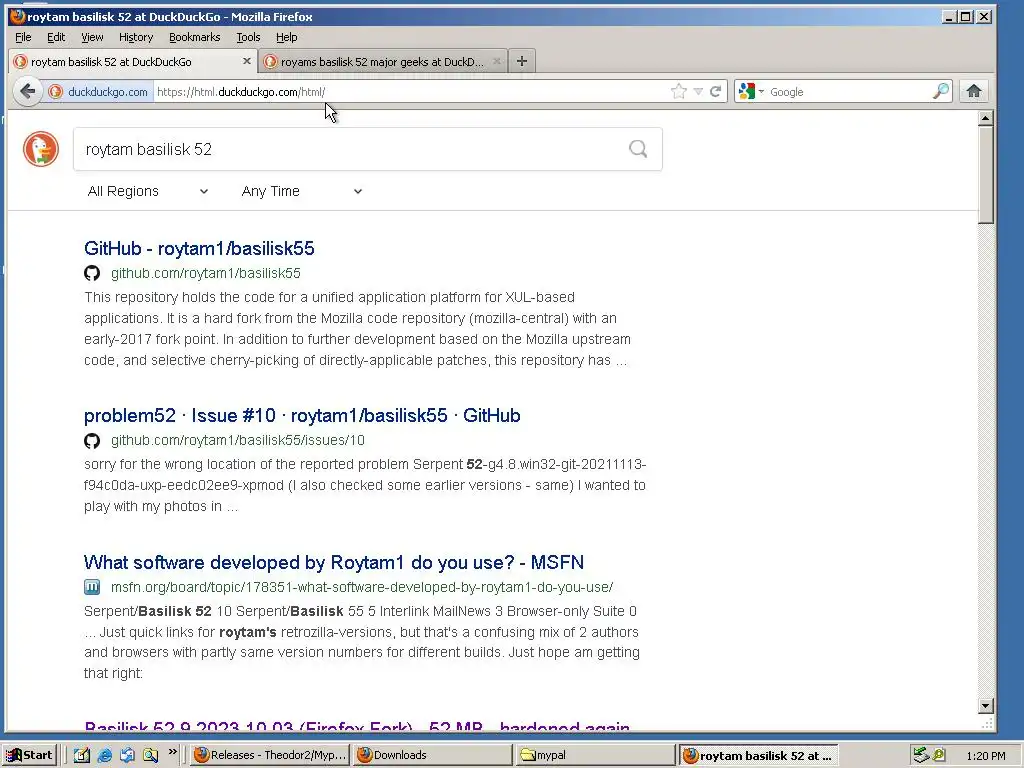This screenshot has height=768, width=1024.
Task: Bookmark this page with the star icon
Action: [x=679, y=91]
